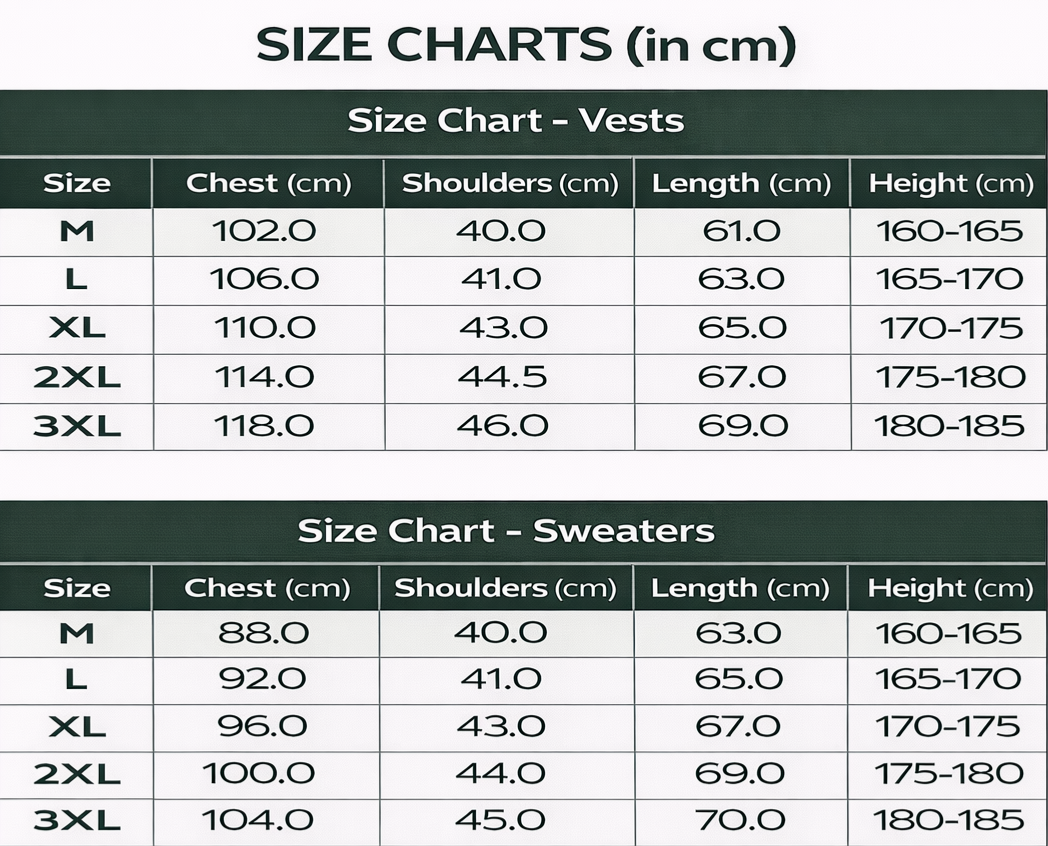This screenshot has height=846, width=1048.
Task: Click the Size Chart - Vests header
Action: pos(516,121)
